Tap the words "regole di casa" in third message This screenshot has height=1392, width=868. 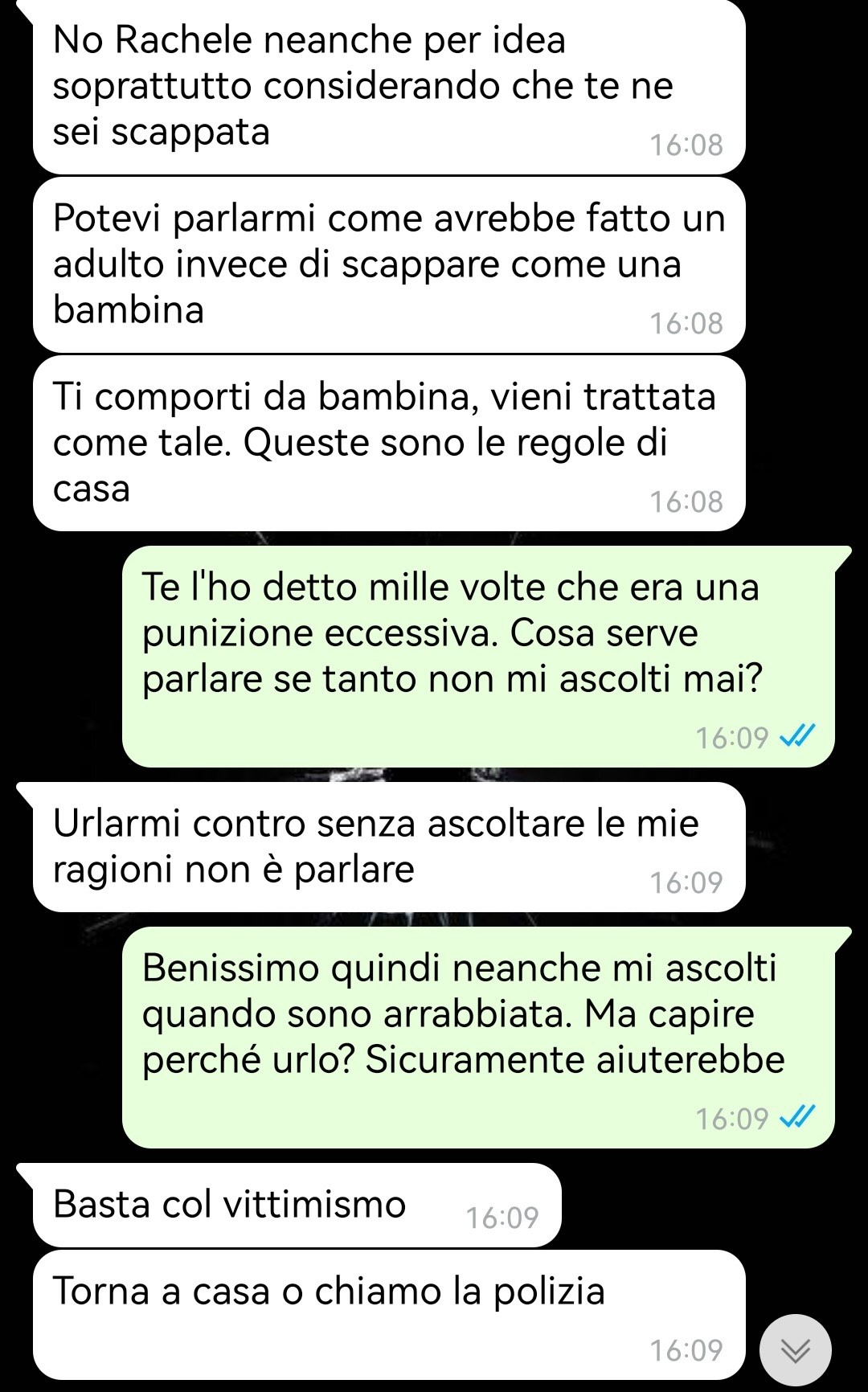tap(360, 466)
